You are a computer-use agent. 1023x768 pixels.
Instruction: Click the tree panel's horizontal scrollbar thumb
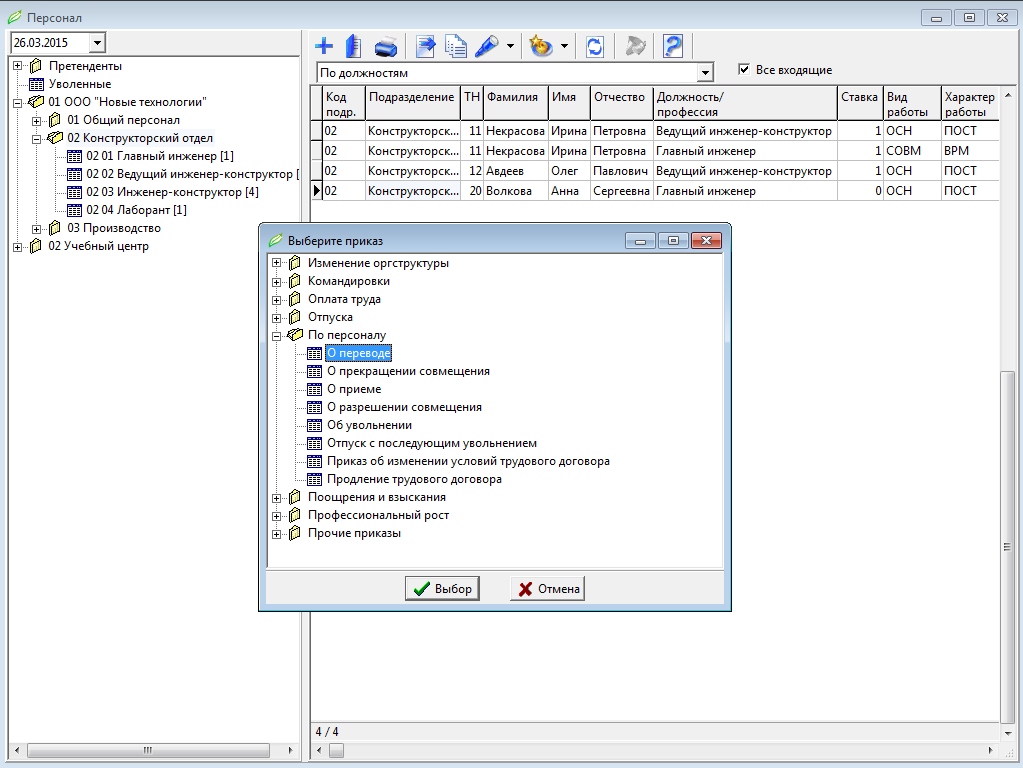(x=148, y=750)
